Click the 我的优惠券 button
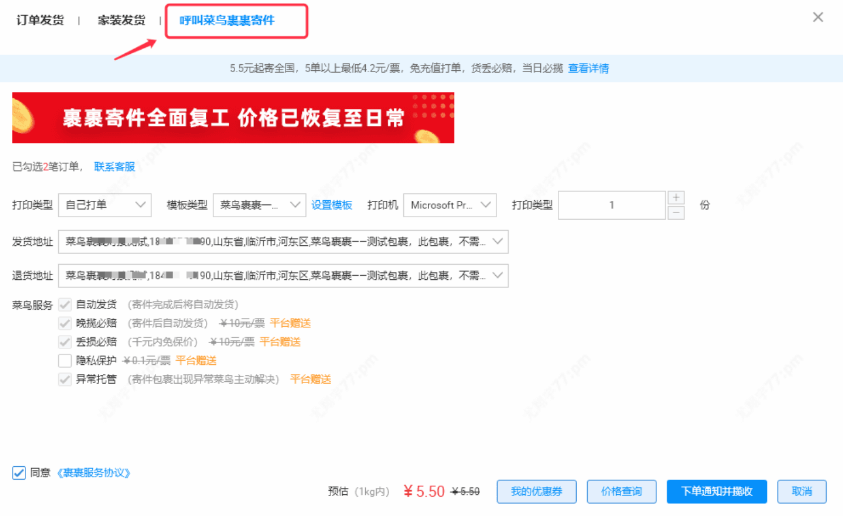Screen dimensions: 843x516 [537, 491]
